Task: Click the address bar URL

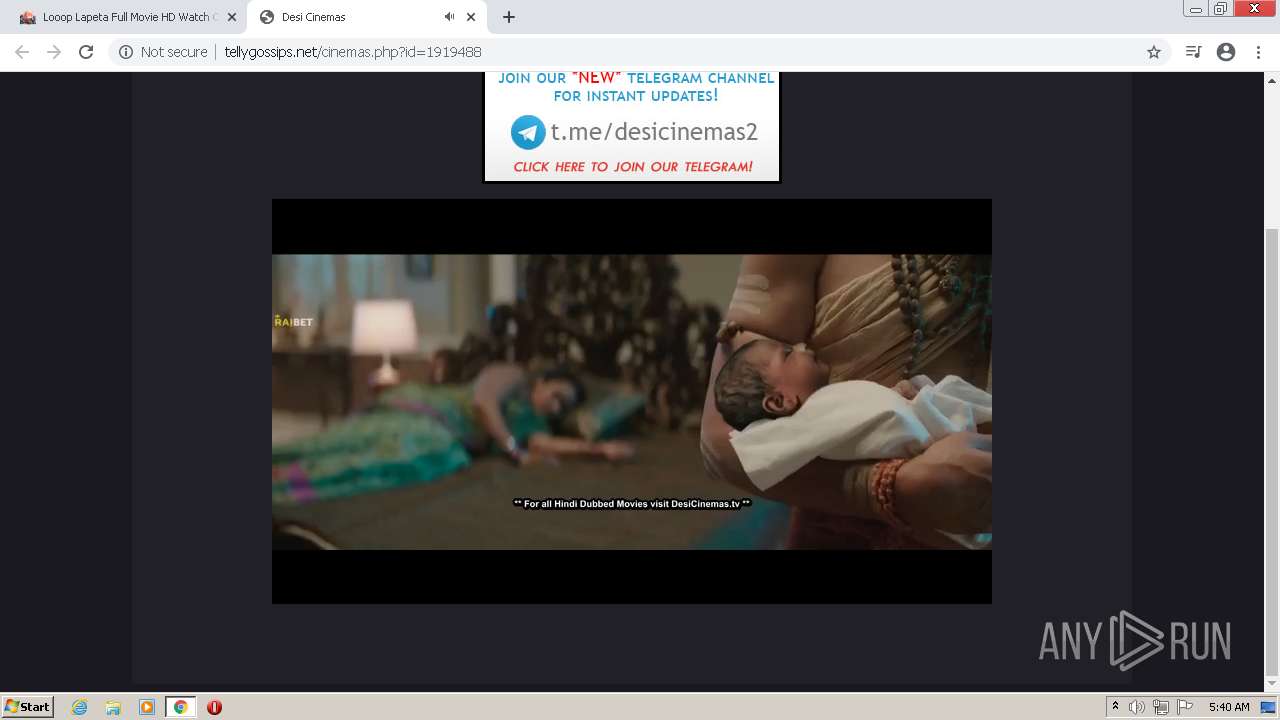Action: [x=352, y=52]
